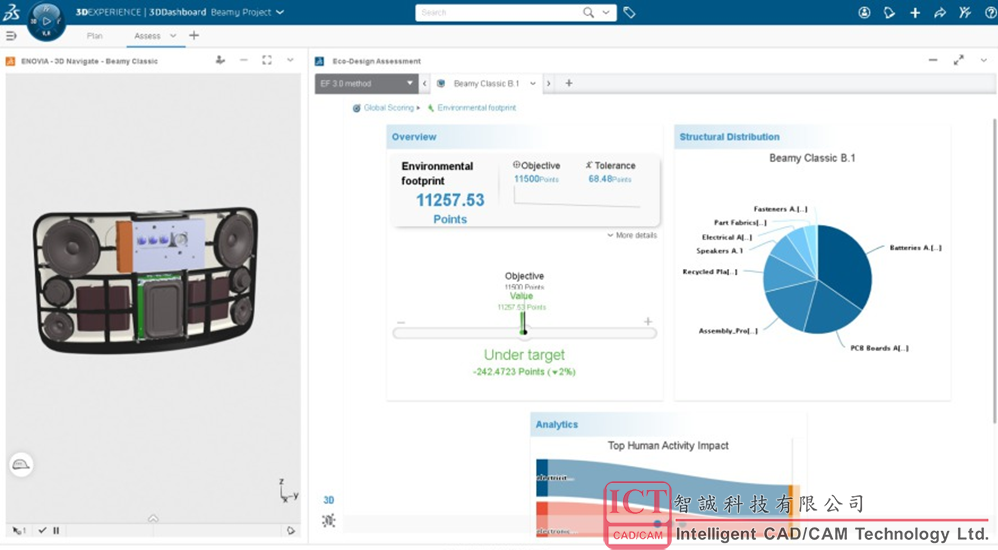Go to next product tab arrow
Viewport: 998px width, 550px height.
click(x=549, y=83)
